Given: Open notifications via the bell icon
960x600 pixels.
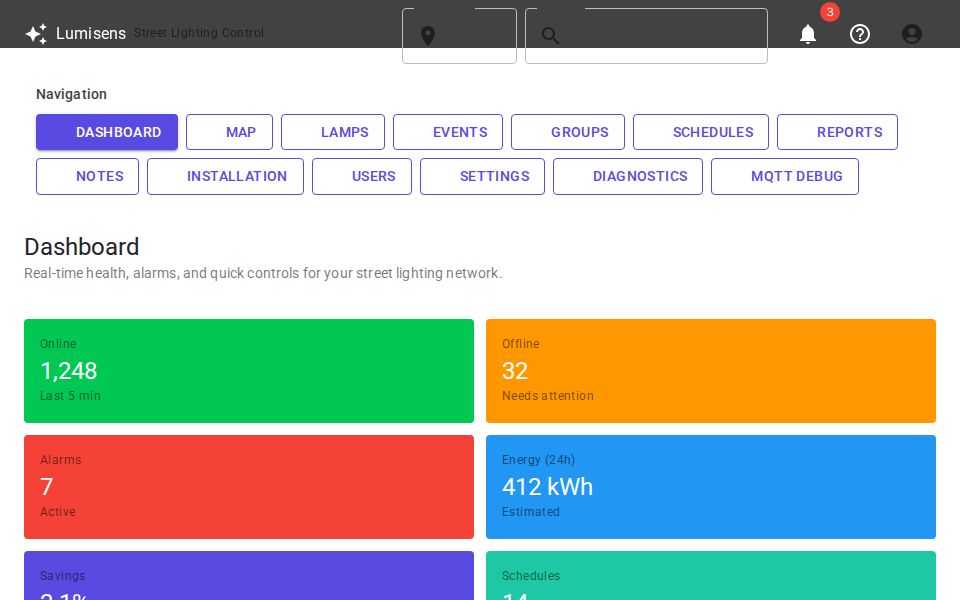Looking at the screenshot, I should 808,34.
